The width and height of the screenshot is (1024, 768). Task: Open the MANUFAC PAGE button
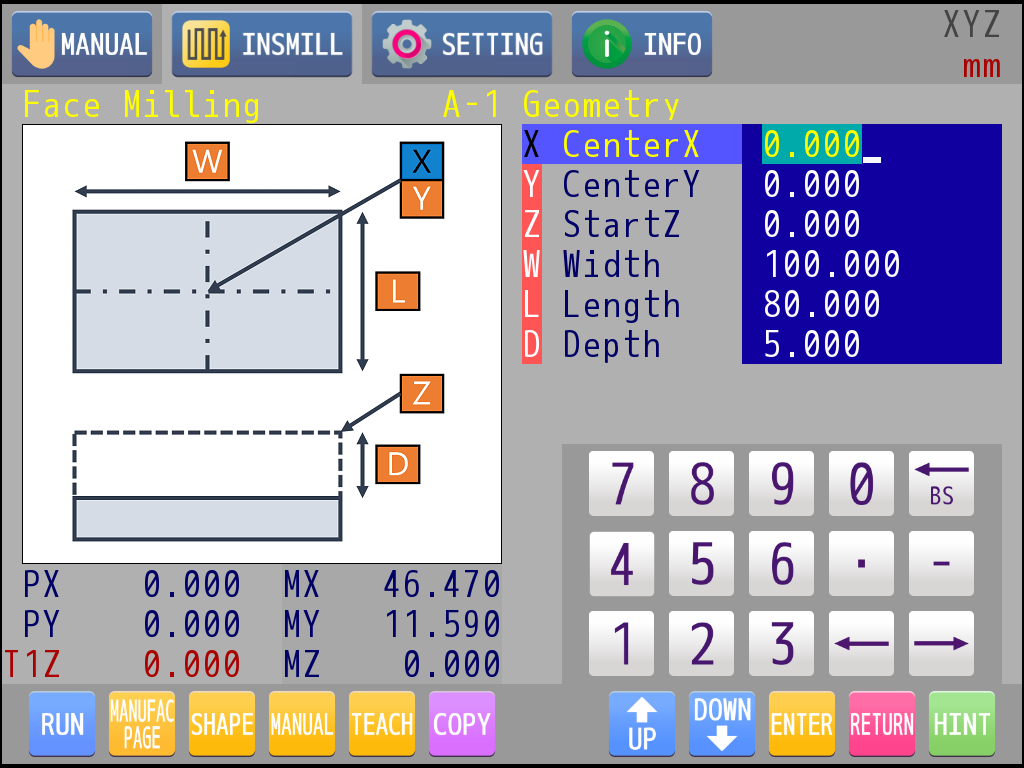coord(142,724)
